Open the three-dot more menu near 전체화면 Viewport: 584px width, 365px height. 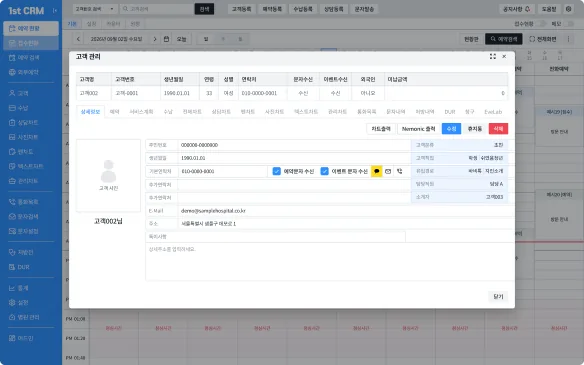click(x=568, y=39)
